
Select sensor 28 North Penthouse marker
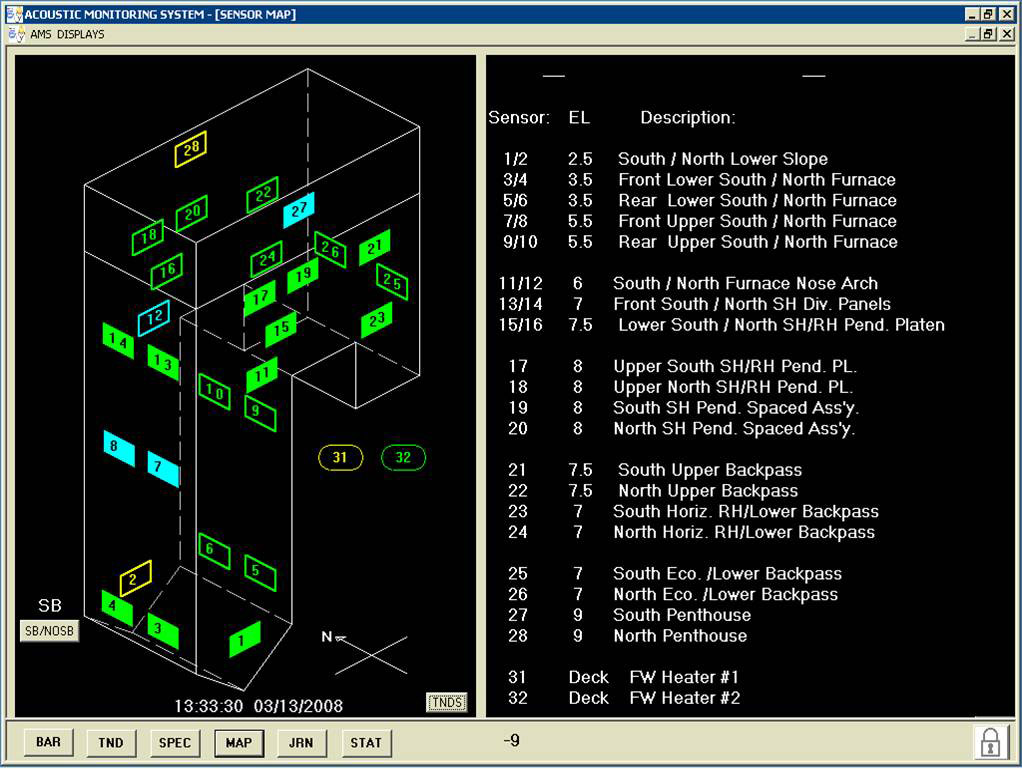pyautogui.click(x=191, y=147)
